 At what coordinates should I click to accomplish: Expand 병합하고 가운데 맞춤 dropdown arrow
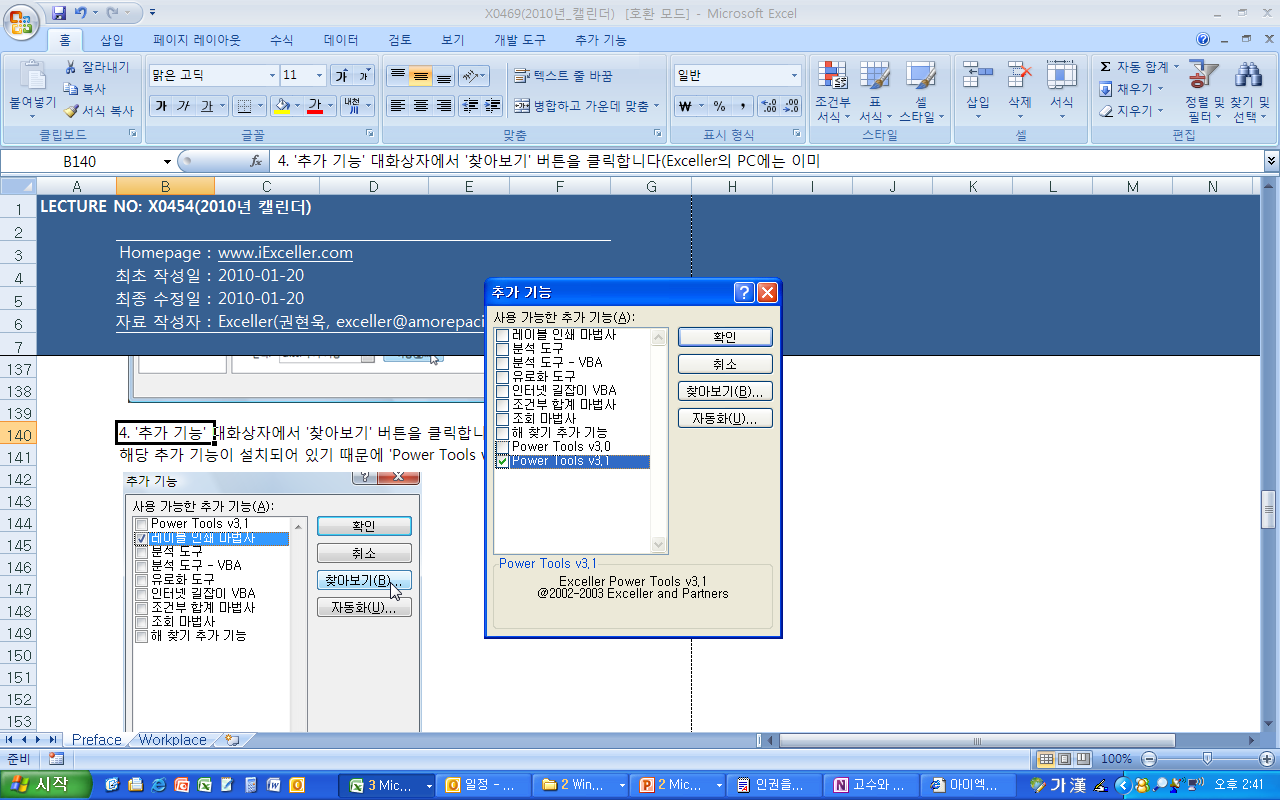pyautogui.click(x=656, y=106)
